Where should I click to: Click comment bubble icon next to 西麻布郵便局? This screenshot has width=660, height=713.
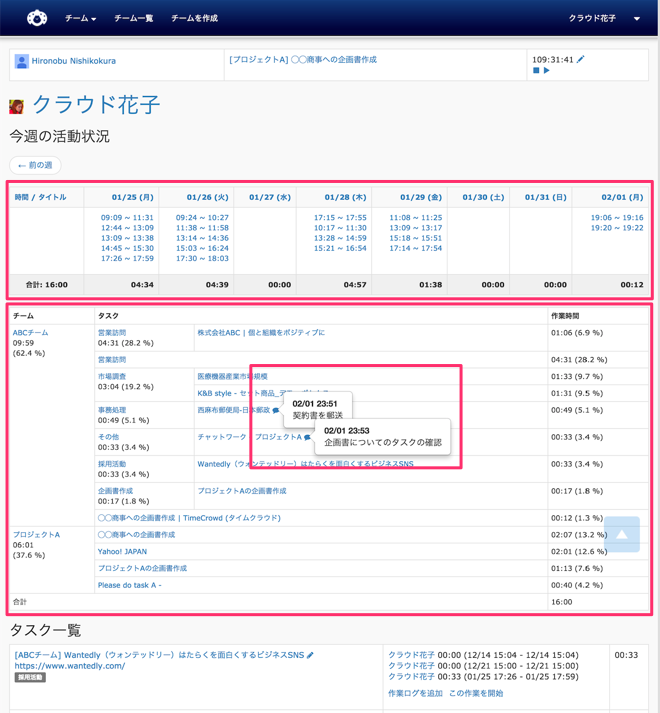pyautogui.click(x=276, y=410)
